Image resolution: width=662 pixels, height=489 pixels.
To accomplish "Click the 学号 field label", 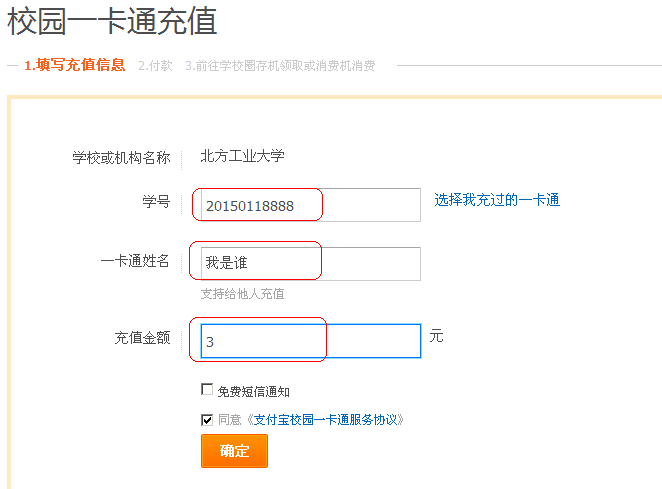I will coord(156,203).
